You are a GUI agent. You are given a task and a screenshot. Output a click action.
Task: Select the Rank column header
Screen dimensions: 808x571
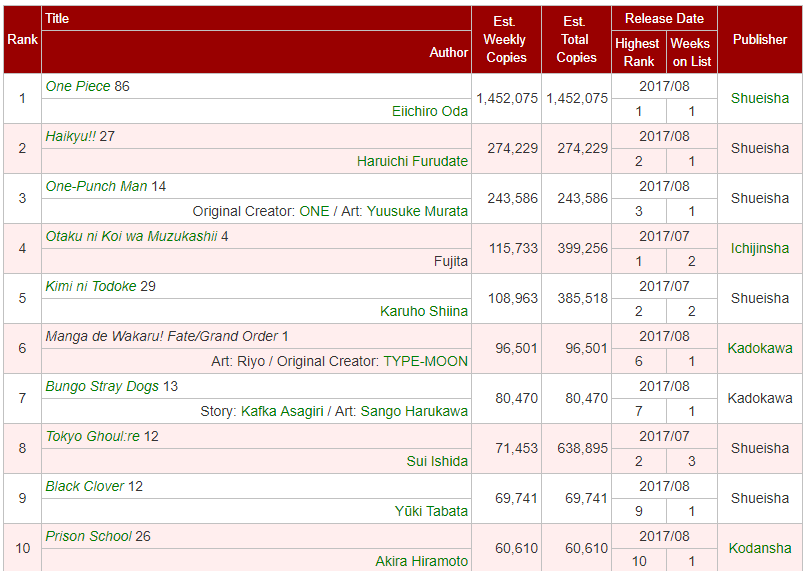click(23, 40)
